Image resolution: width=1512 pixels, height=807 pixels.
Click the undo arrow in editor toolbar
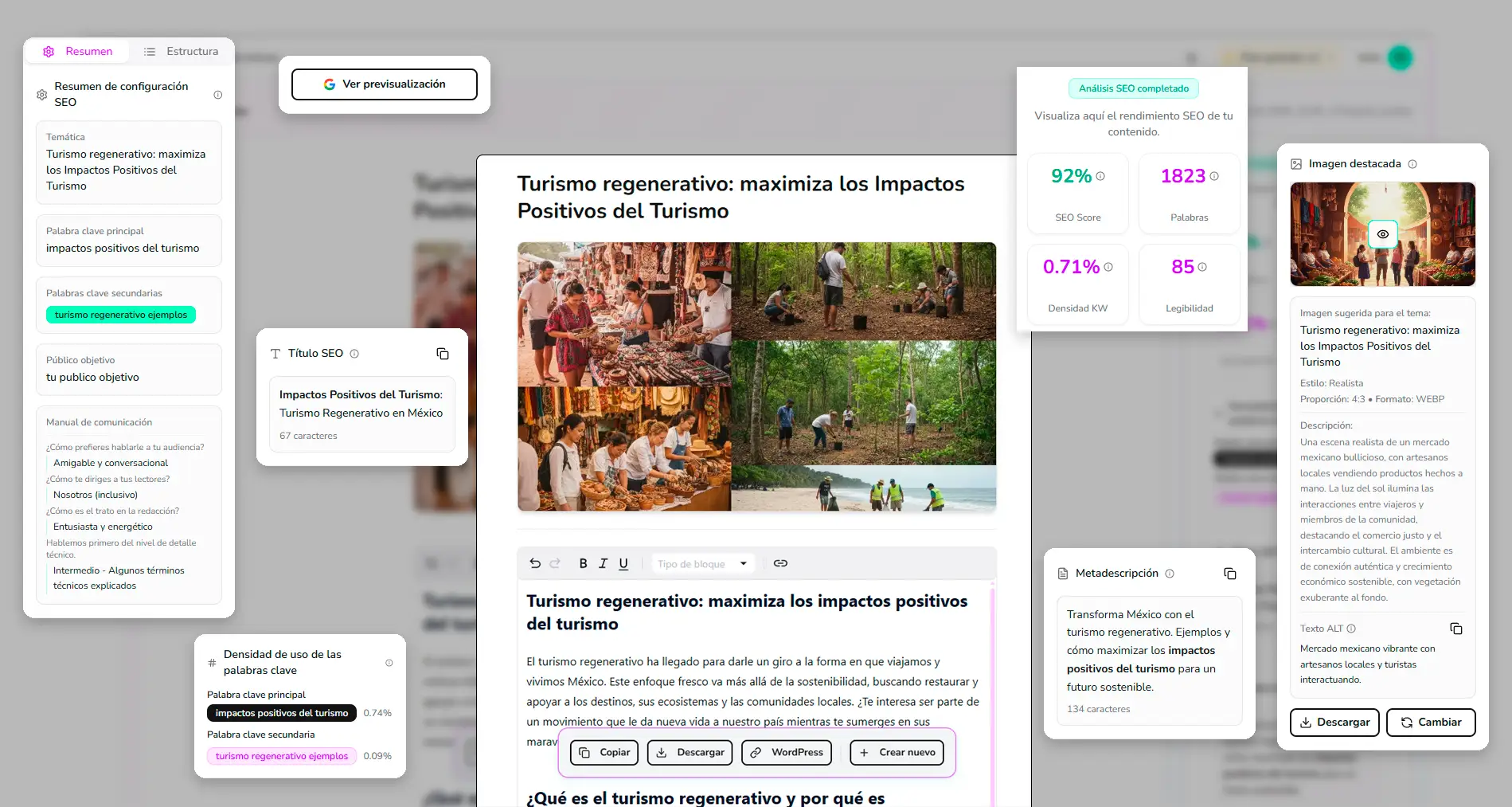pyautogui.click(x=535, y=563)
